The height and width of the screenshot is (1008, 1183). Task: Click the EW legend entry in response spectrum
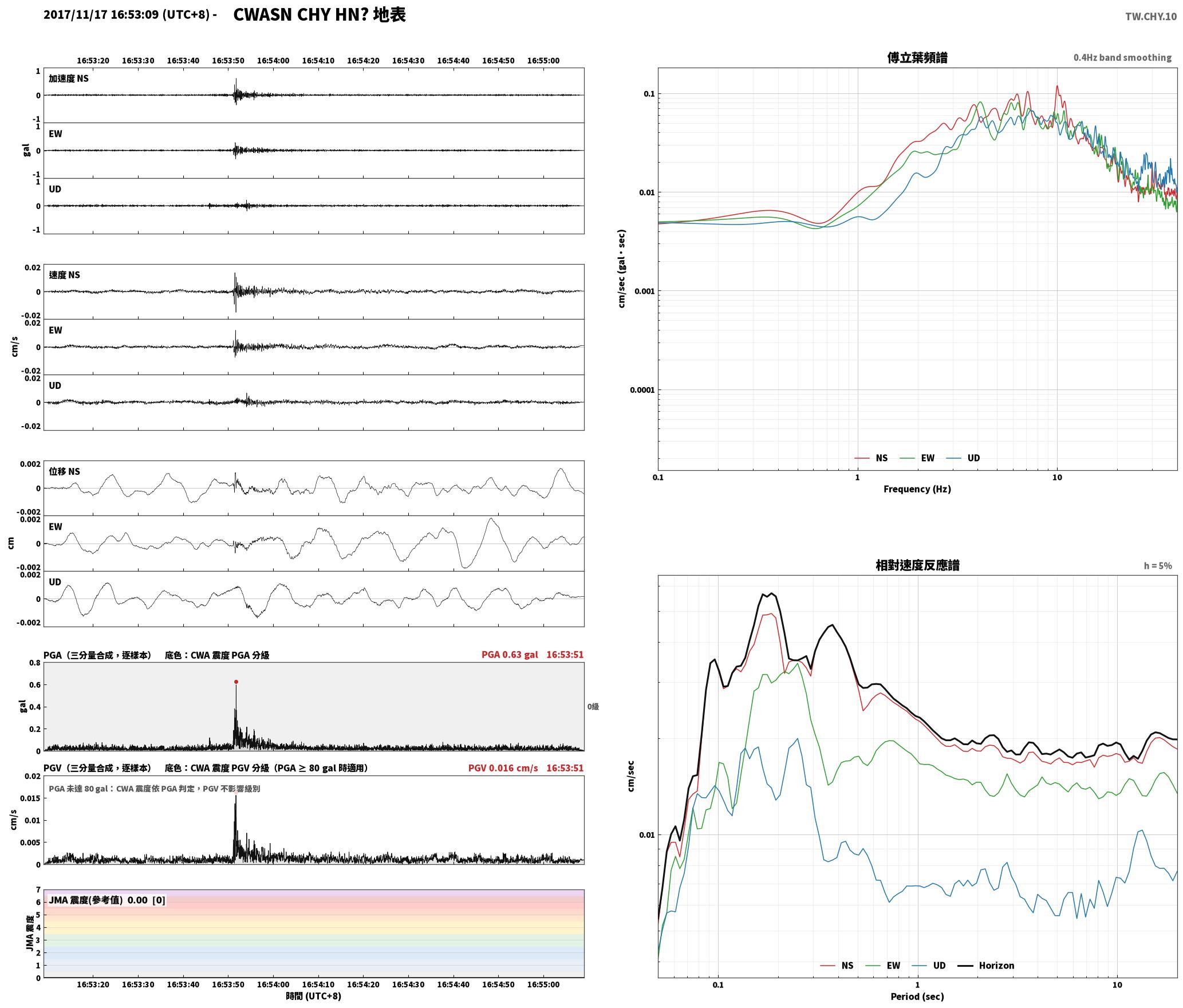(x=883, y=966)
